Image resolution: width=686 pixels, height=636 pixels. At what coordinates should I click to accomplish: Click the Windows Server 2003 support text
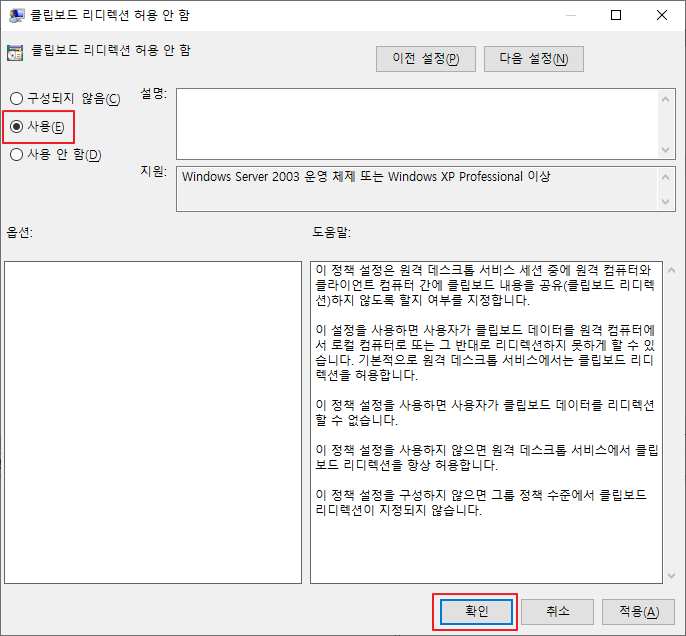(366, 177)
